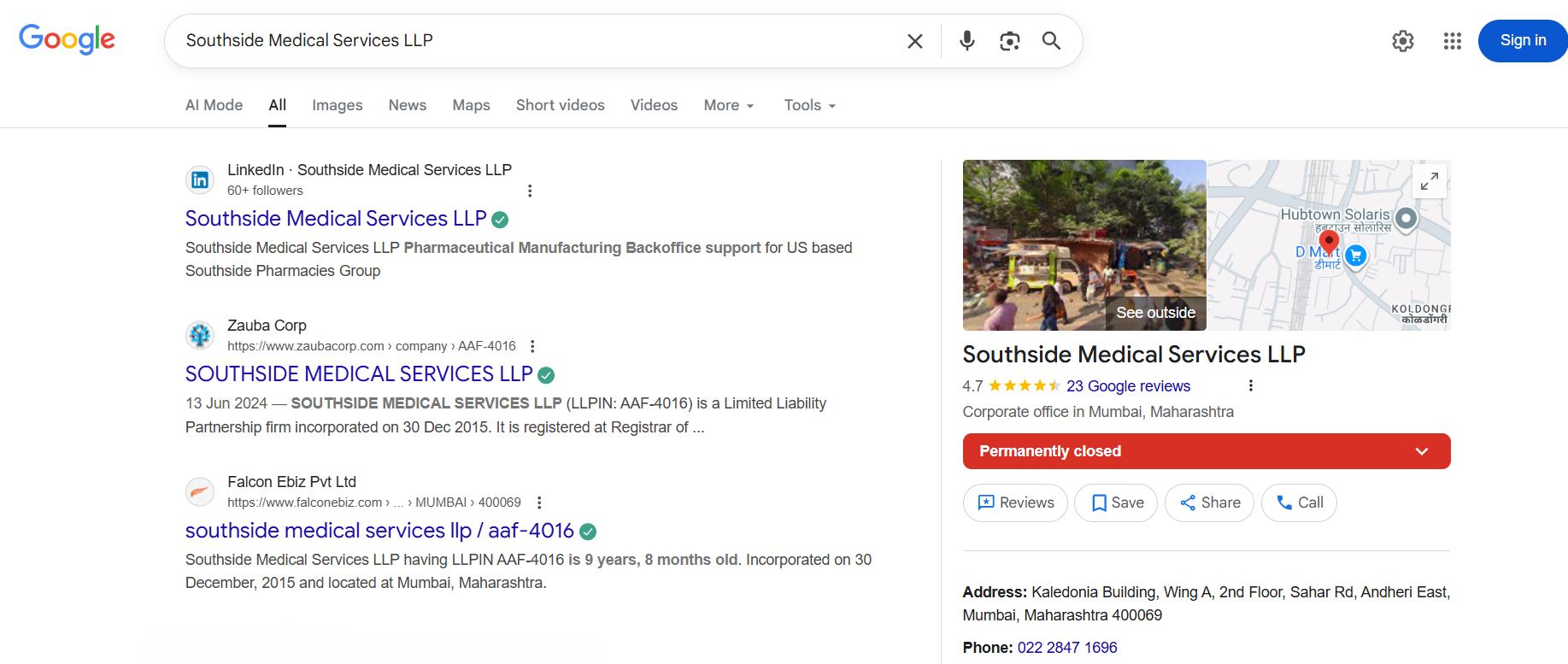Click the Reviews button
Screen dimensions: 1568x664
[x=1015, y=502]
